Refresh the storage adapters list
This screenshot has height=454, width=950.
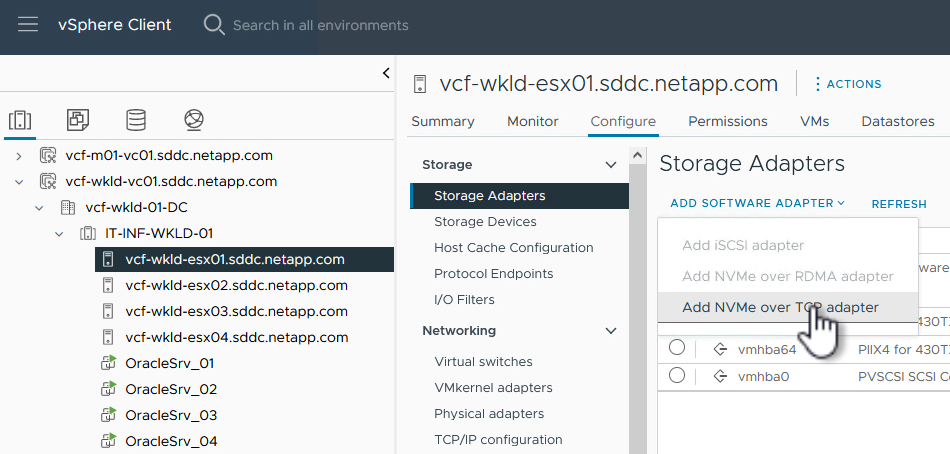(x=899, y=204)
